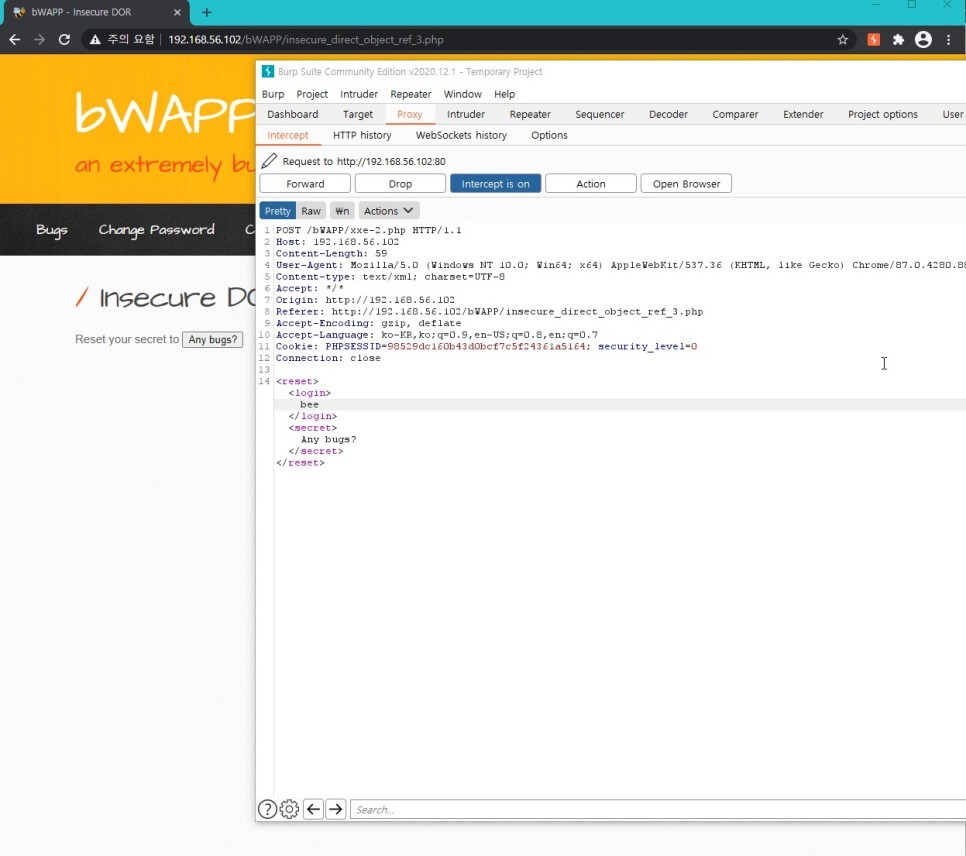Click the security_level=0 cookie text
Viewport: 966px width, 856px height.
(x=647, y=346)
